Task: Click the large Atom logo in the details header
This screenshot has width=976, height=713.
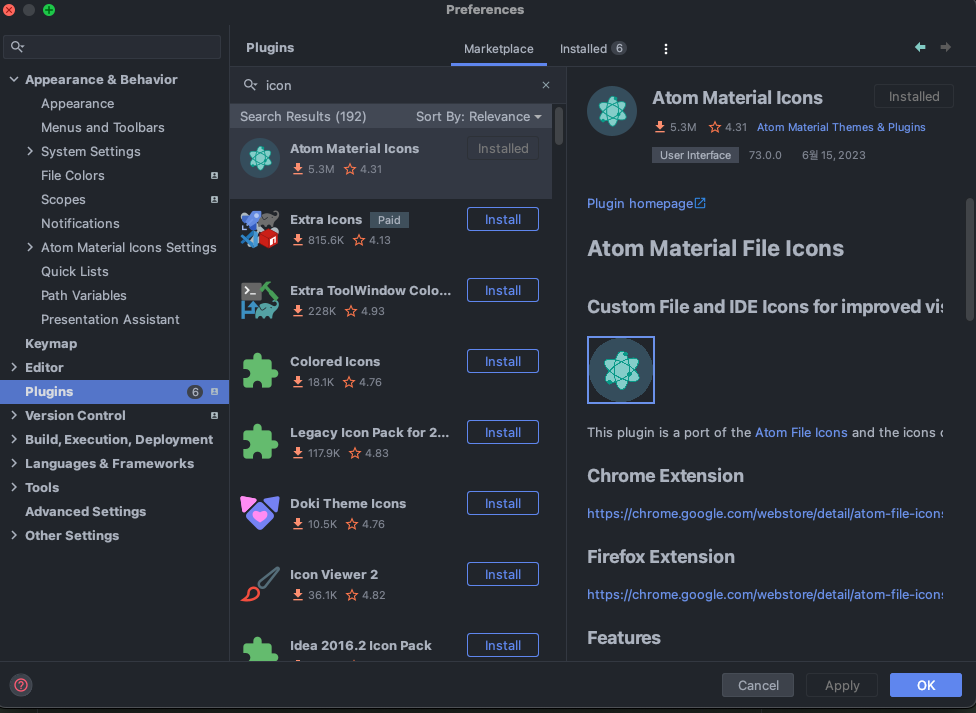Action: coord(612,111)
